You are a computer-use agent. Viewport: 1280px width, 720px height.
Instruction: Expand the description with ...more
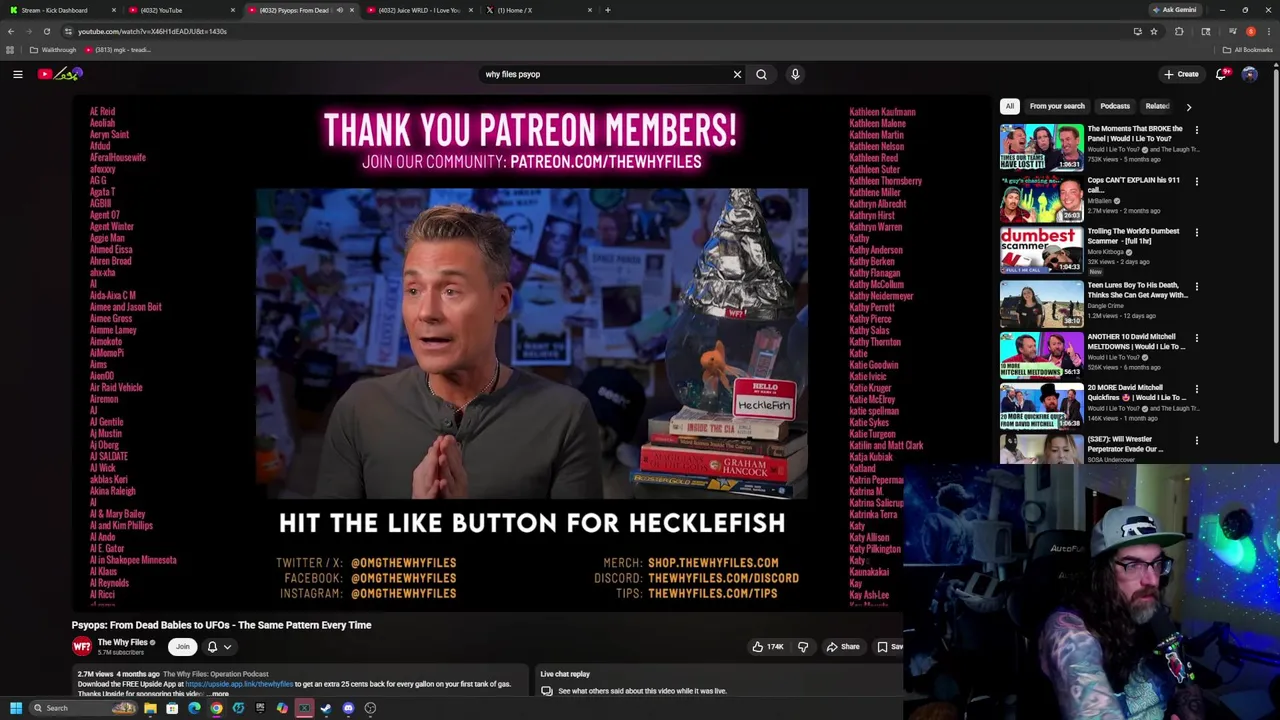219,694
